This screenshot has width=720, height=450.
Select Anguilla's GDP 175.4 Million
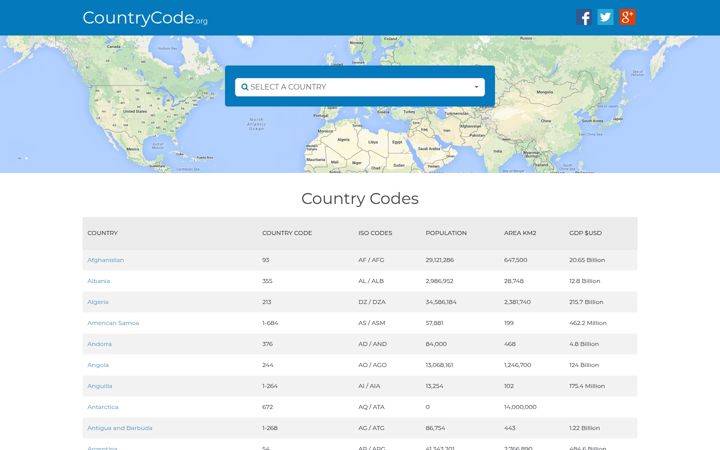point(587,386)
